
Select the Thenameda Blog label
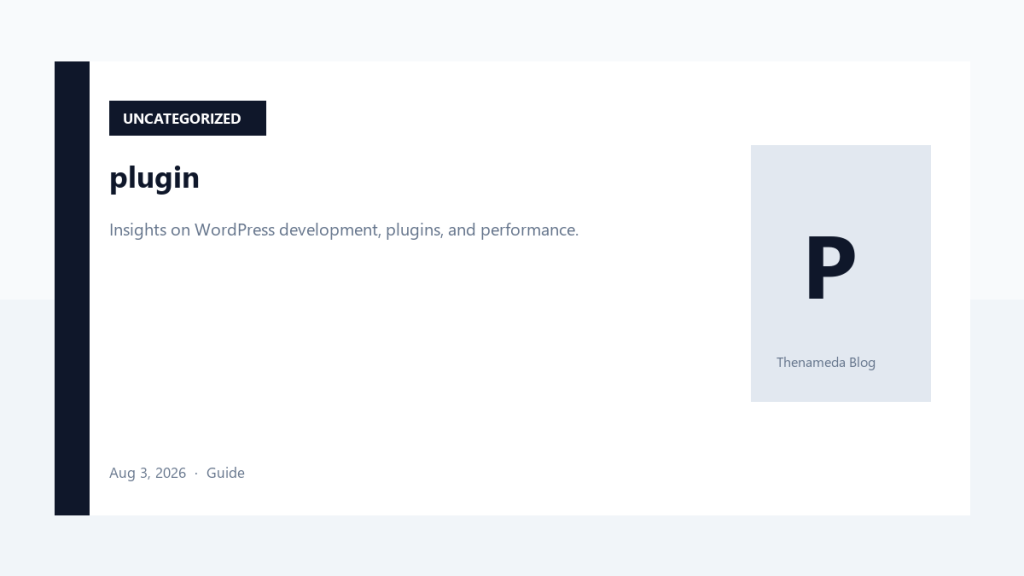(x=825, y=362)
